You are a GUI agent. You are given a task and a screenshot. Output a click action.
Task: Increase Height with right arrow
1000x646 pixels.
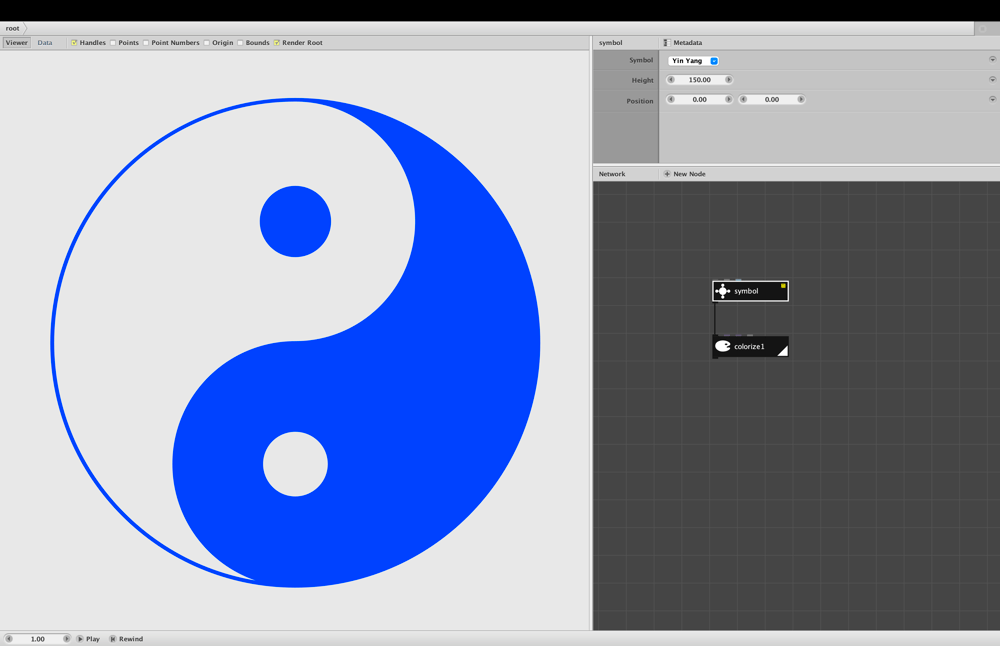(728, 80)
